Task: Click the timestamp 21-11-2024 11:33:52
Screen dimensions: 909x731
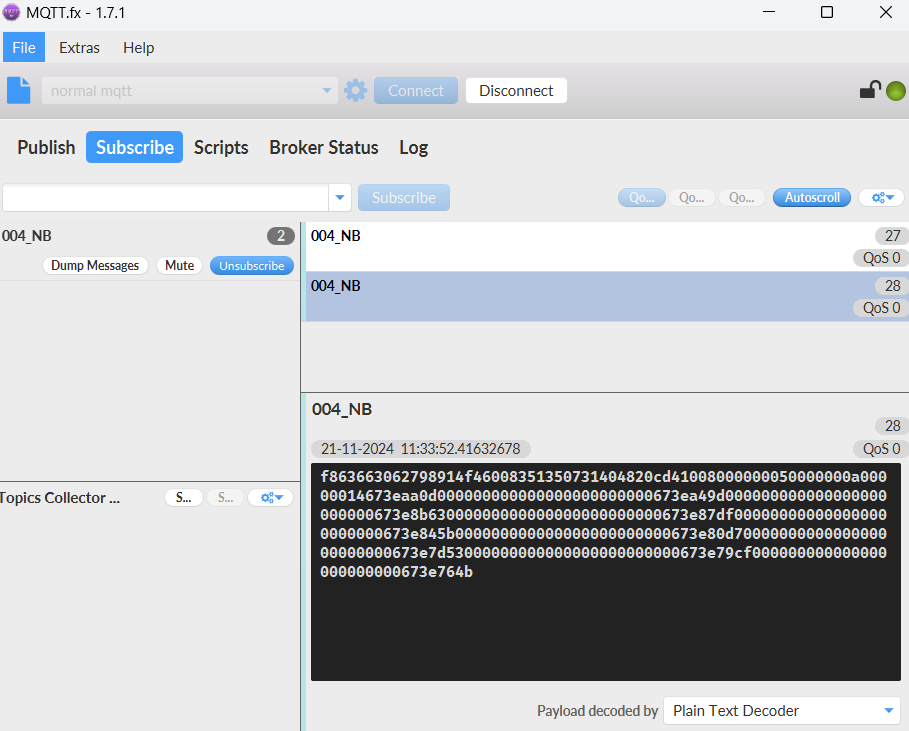Action: (x=420, y=449)
